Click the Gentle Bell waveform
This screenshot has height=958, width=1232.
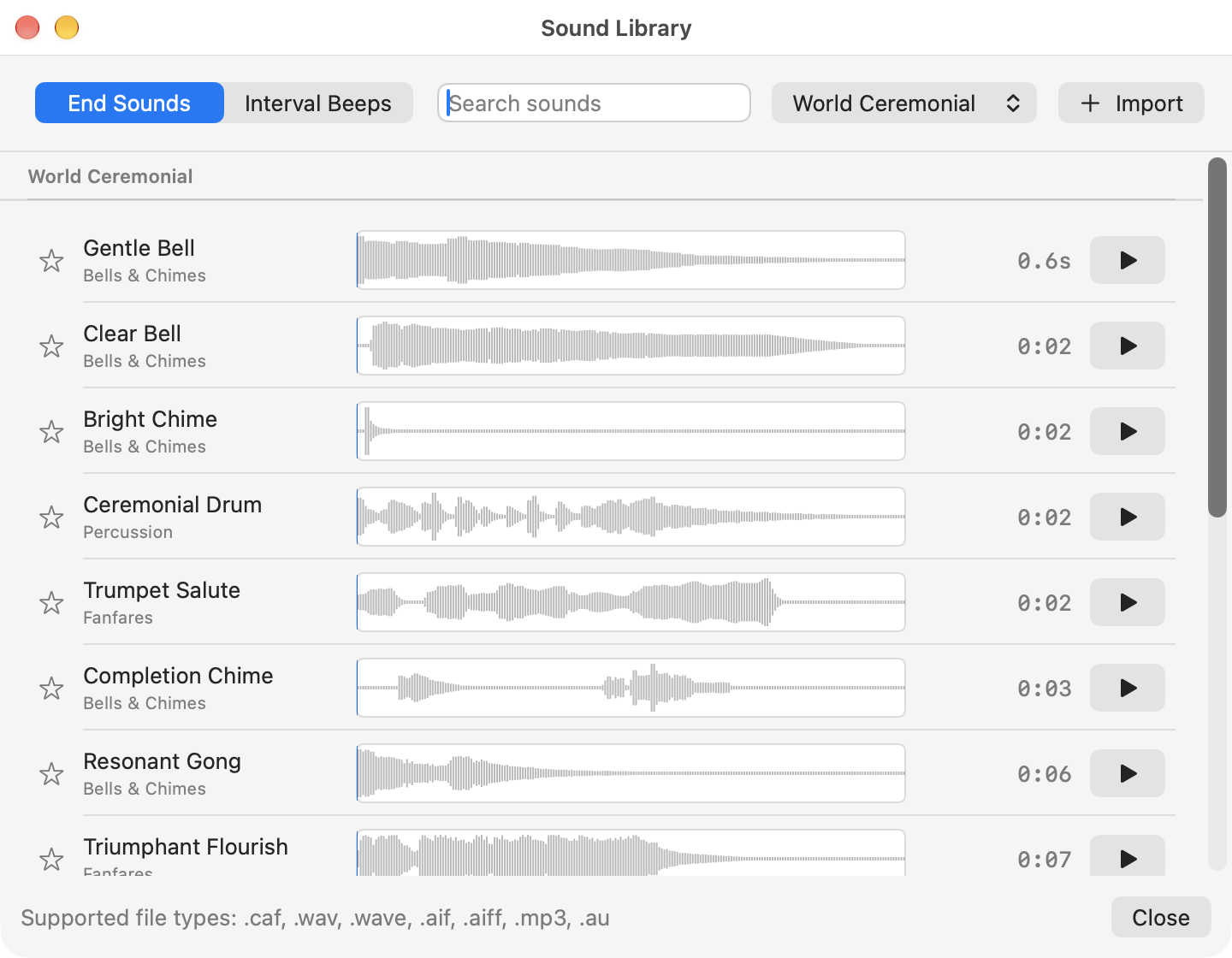[631, 260]
